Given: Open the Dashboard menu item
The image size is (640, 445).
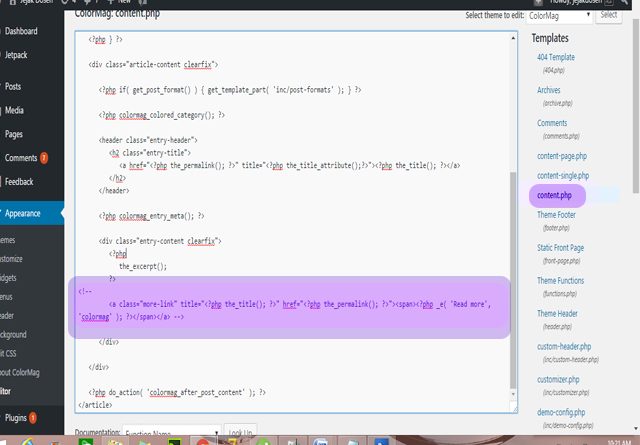Looking at the screenshot, I should click(21, 31).
